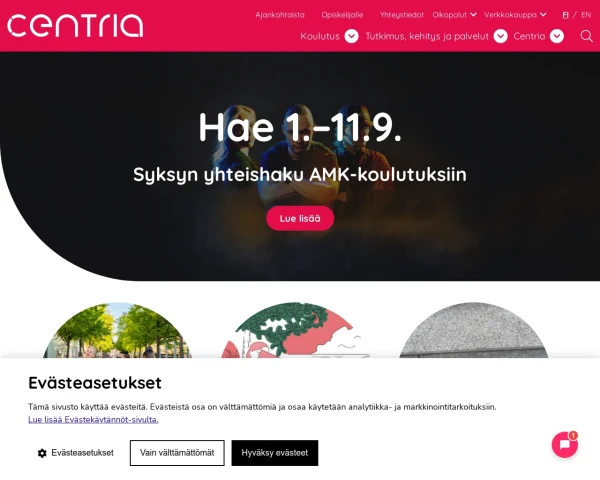Choose Vain välttämättömät cookies
The image size is (600, 480).
point(177,453)
